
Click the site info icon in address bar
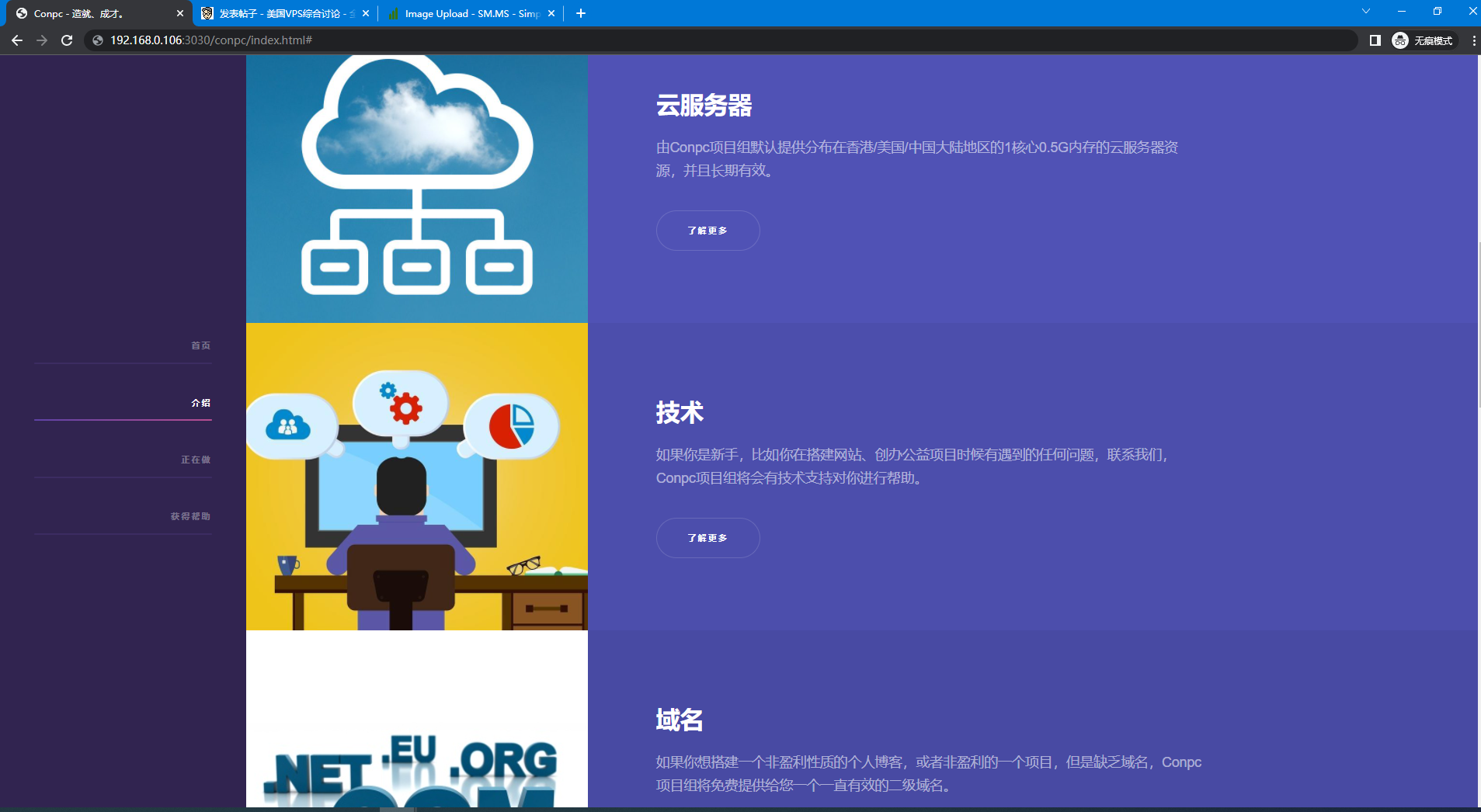pos(98,40)
